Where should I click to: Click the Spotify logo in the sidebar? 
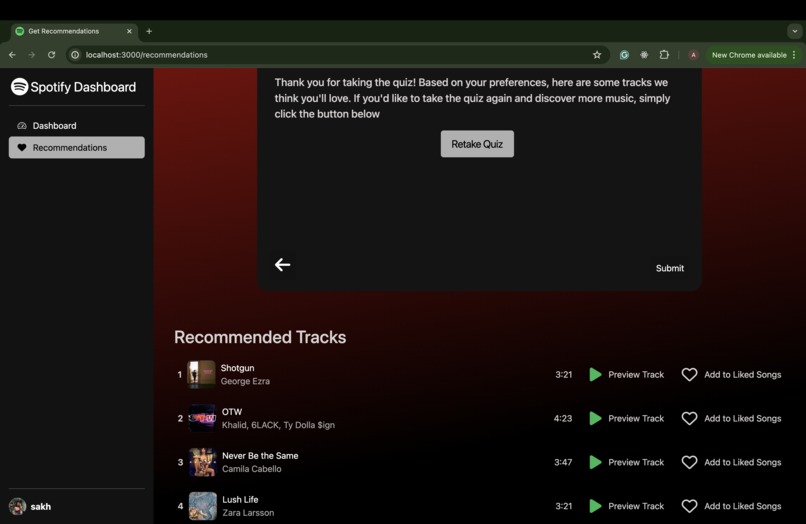click(x=20, y=86)
